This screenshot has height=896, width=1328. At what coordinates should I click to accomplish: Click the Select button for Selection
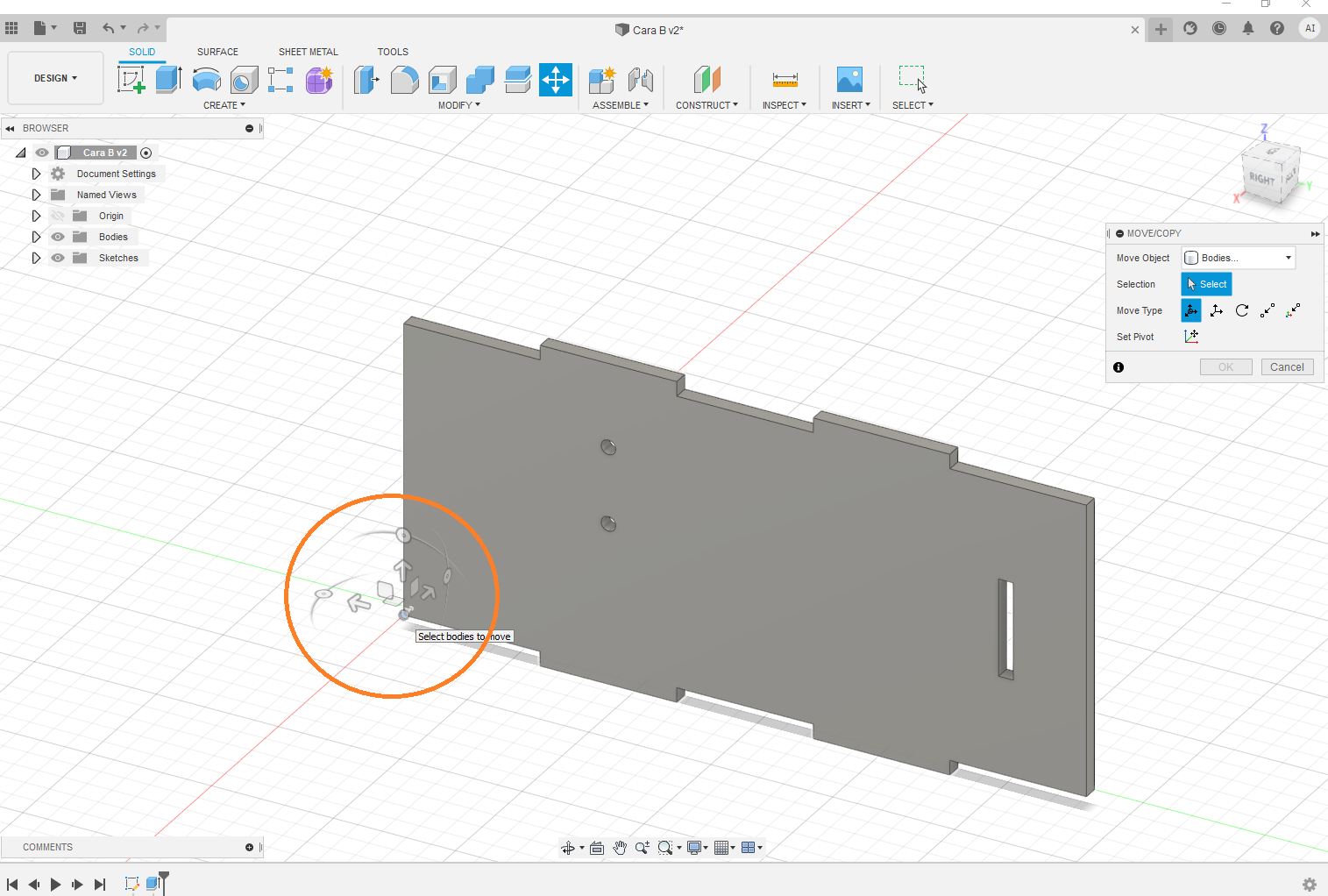click(x=1206, y=284)
